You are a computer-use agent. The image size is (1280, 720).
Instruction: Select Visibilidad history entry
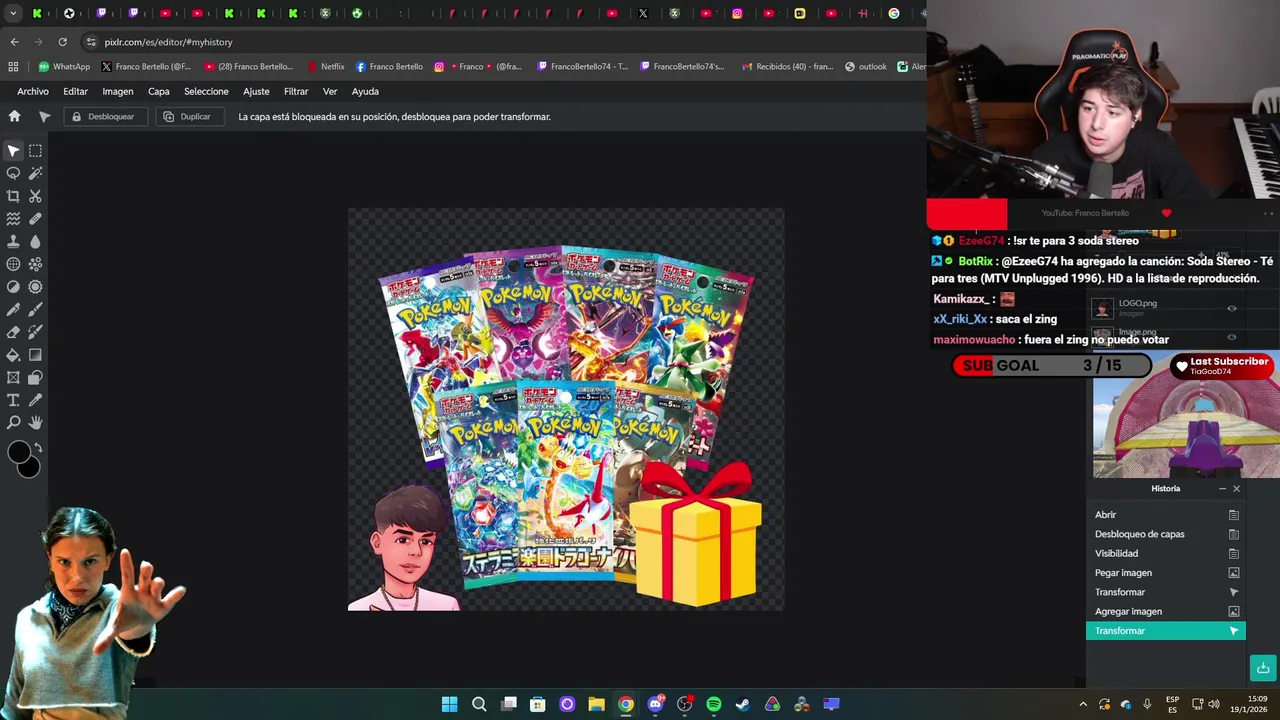click(x=1166, y=553)
